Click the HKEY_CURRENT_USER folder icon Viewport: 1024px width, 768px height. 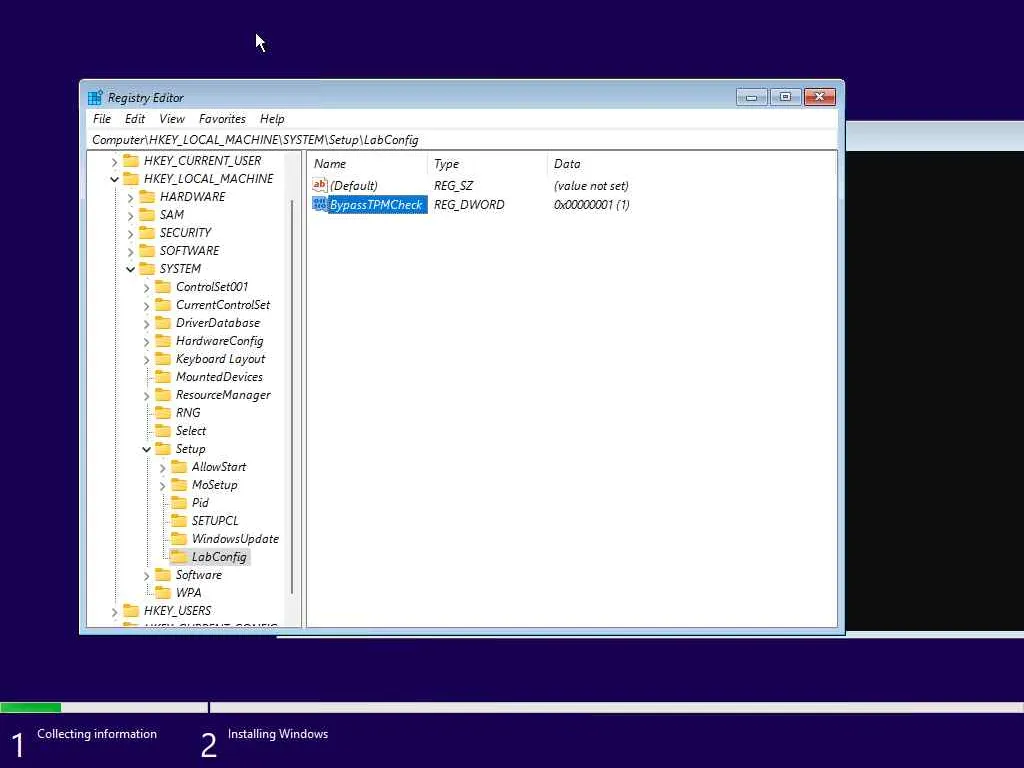pyautogui.click(x=131, y=161)
